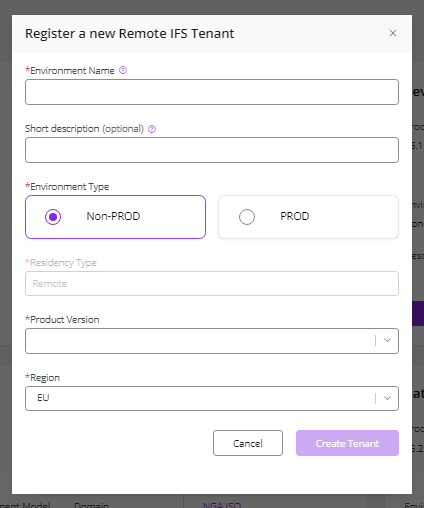Image resolution: width=424 pixels, height=508 pixels.
Task: Click the dialog title text
Action: 130,34
